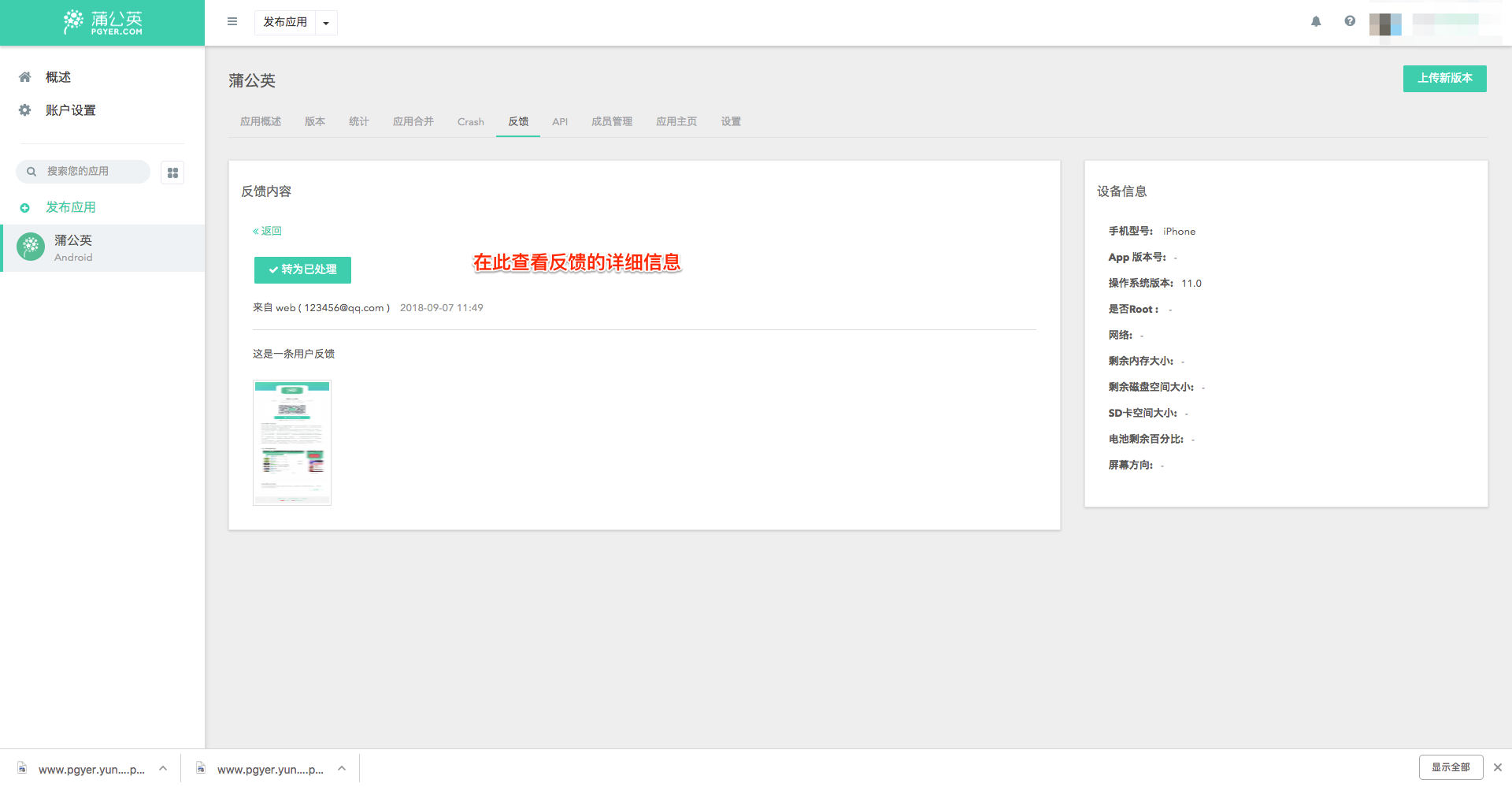Click the SD卡空间大小 label
The height and width of the screenshot is (787, 1512).
(x=1143, y=414)
